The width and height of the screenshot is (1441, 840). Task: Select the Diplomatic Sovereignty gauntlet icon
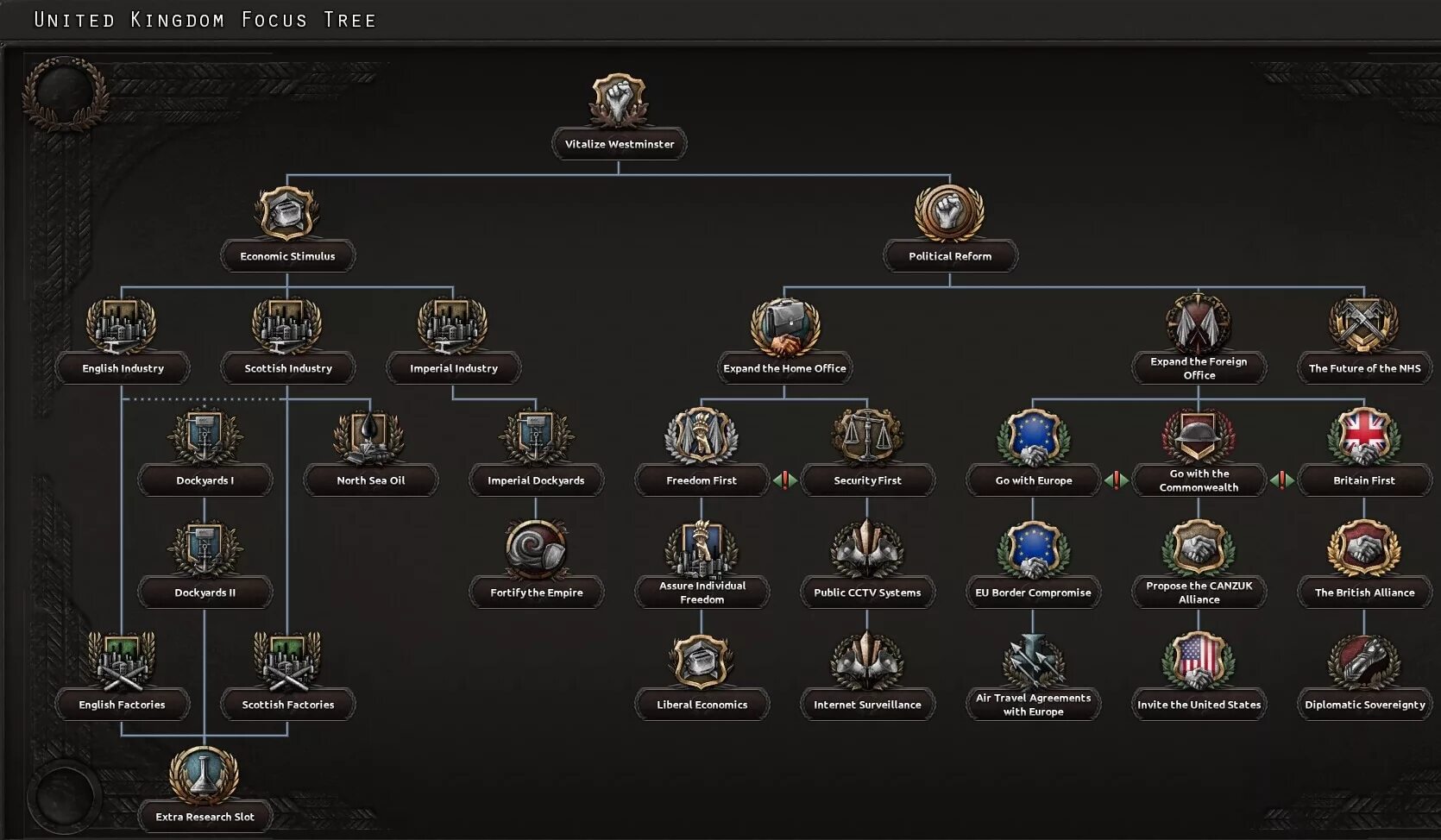coord(1364,661)
